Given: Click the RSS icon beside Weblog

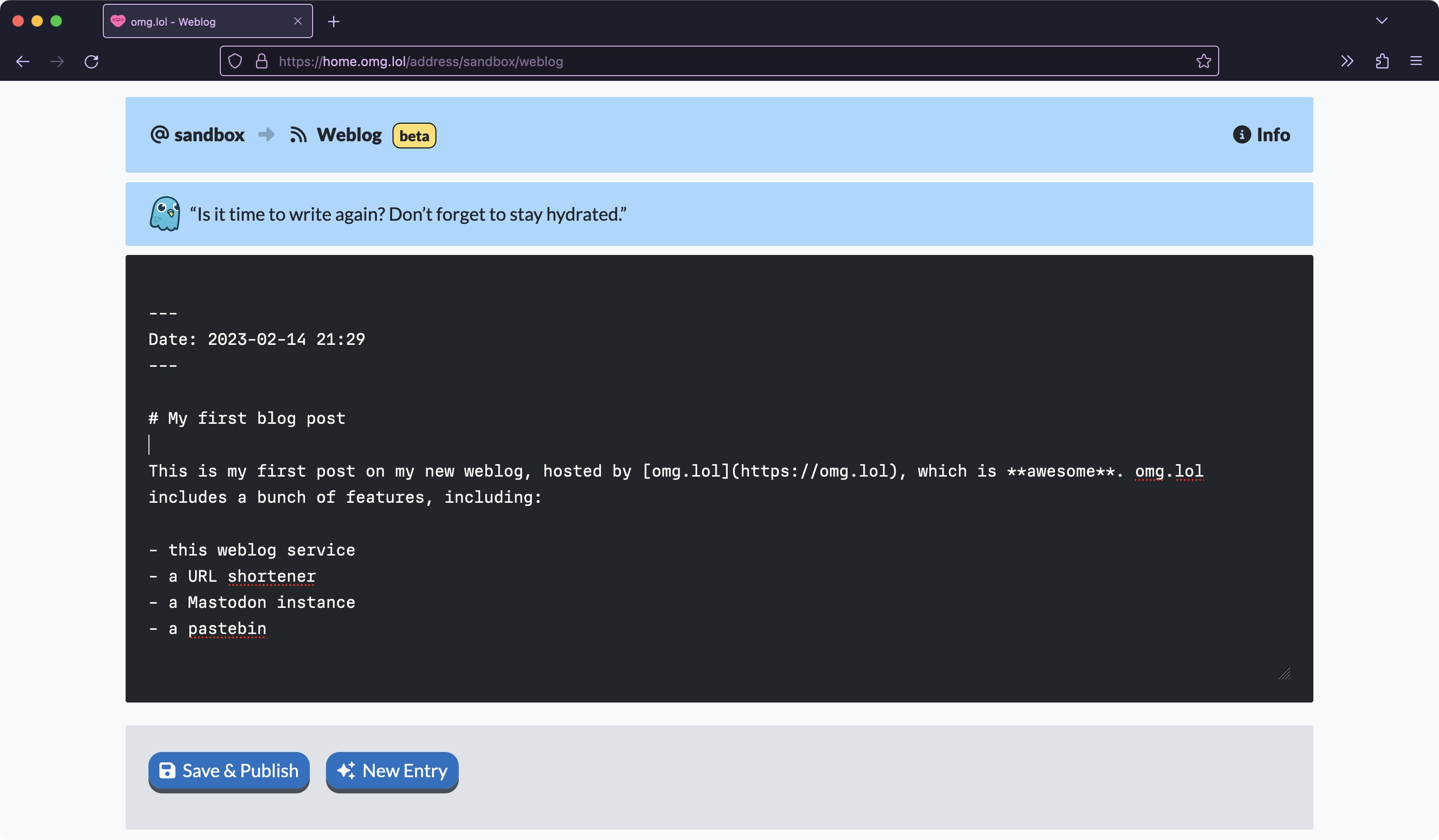Looking at the screenshot, I should [298, 135].
